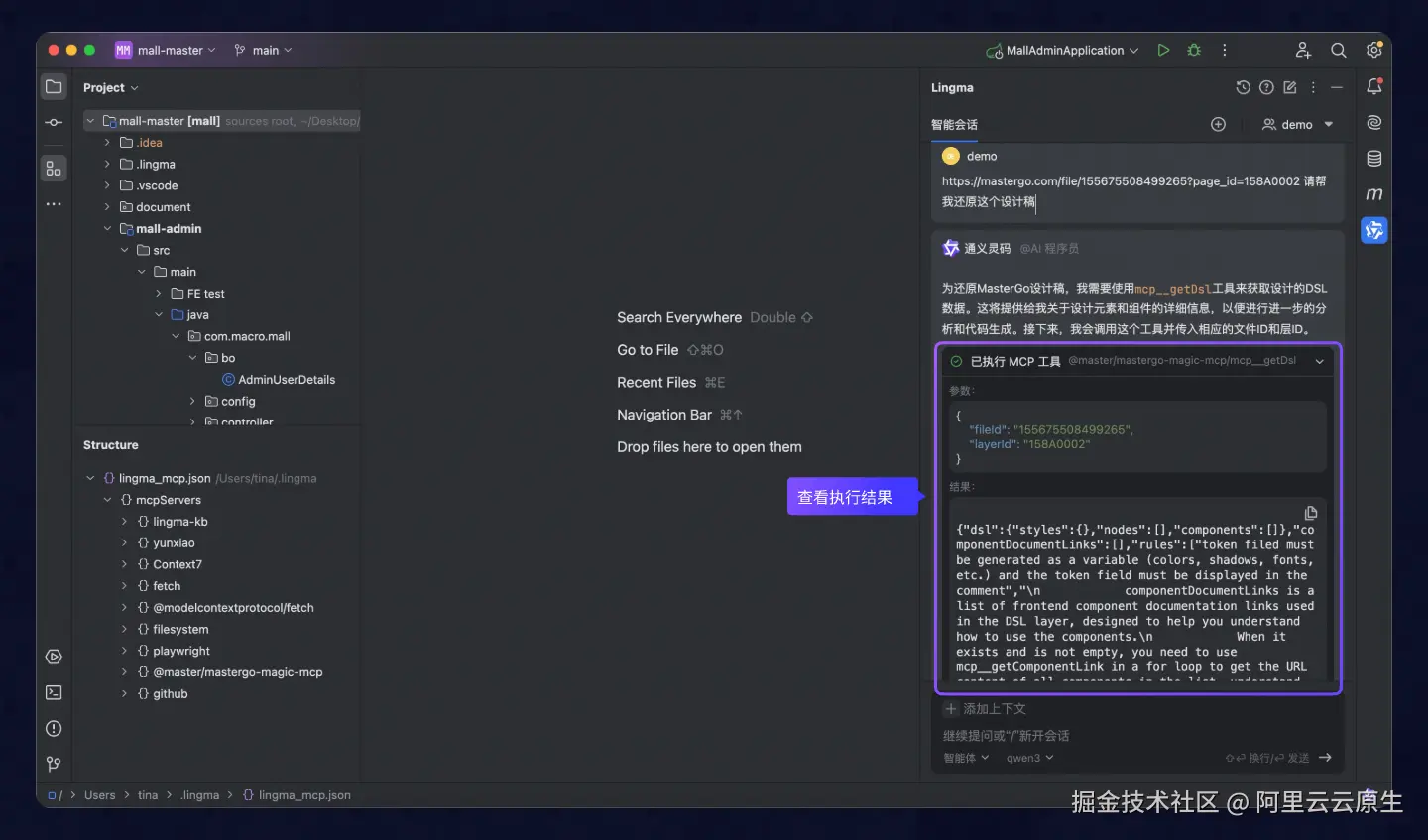
Task: Switch to the 智能会话 tab
Action: point(954,125)
